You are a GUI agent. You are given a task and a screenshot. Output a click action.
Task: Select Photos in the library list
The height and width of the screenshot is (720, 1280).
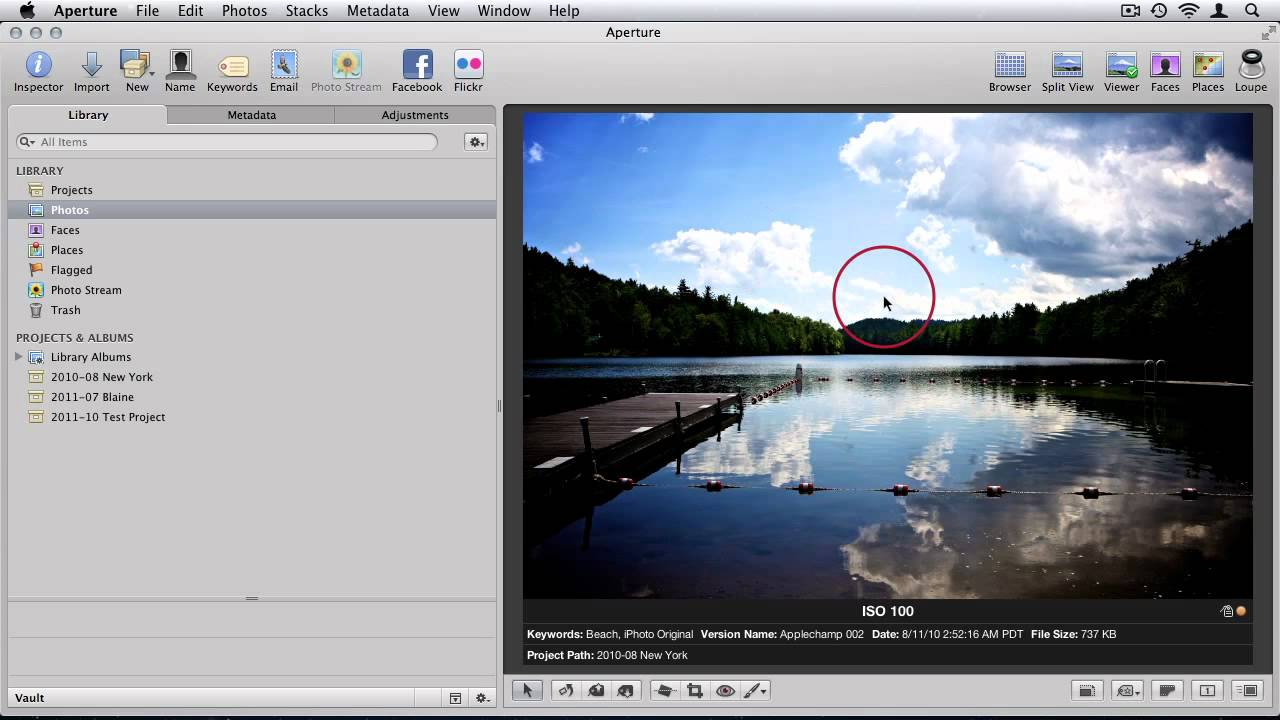click(252, 210)
